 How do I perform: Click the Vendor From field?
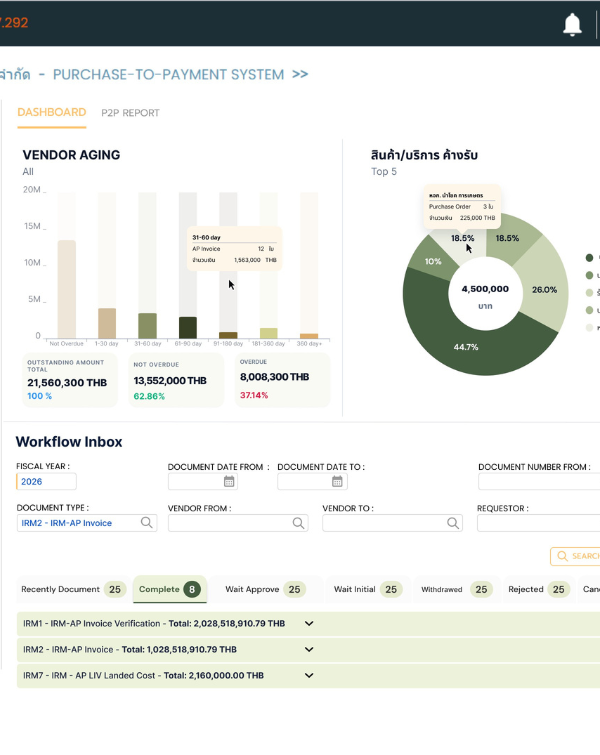[x=238, y=523]
